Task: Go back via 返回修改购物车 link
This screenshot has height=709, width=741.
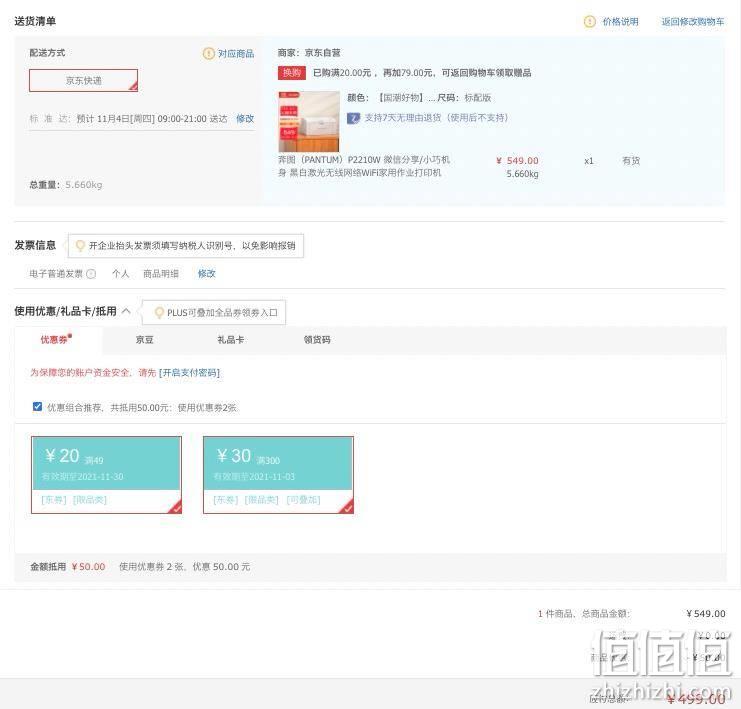Action: click(x=692, y=22)
